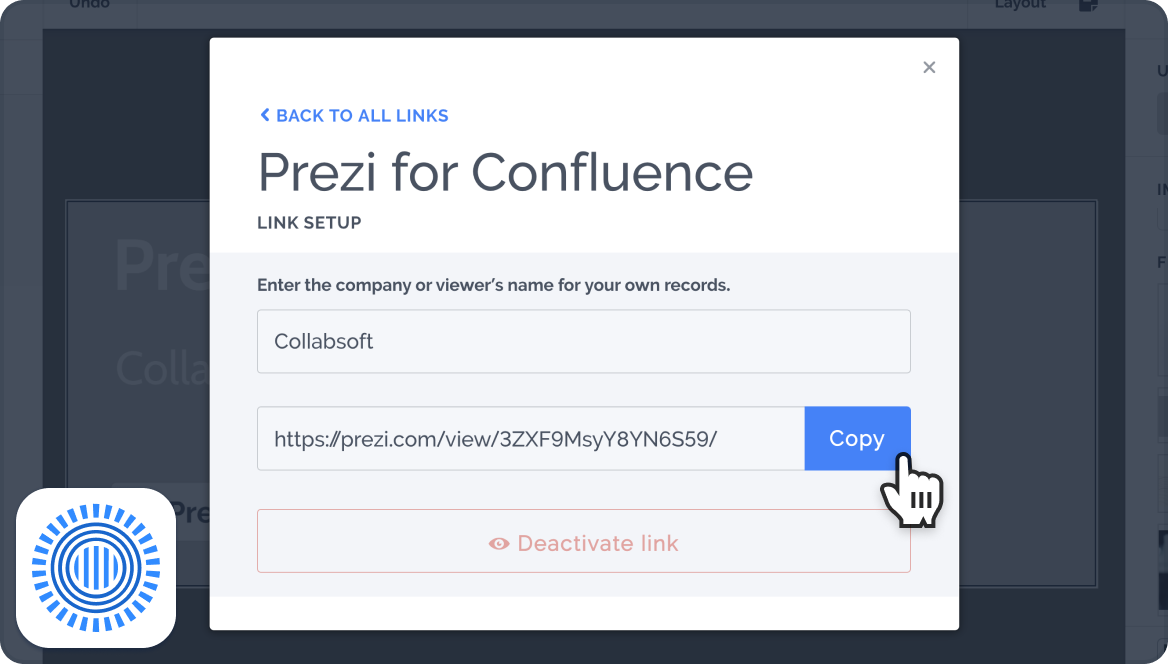
Task: Close the link setup dialog
Action: [x=929, y=67]
